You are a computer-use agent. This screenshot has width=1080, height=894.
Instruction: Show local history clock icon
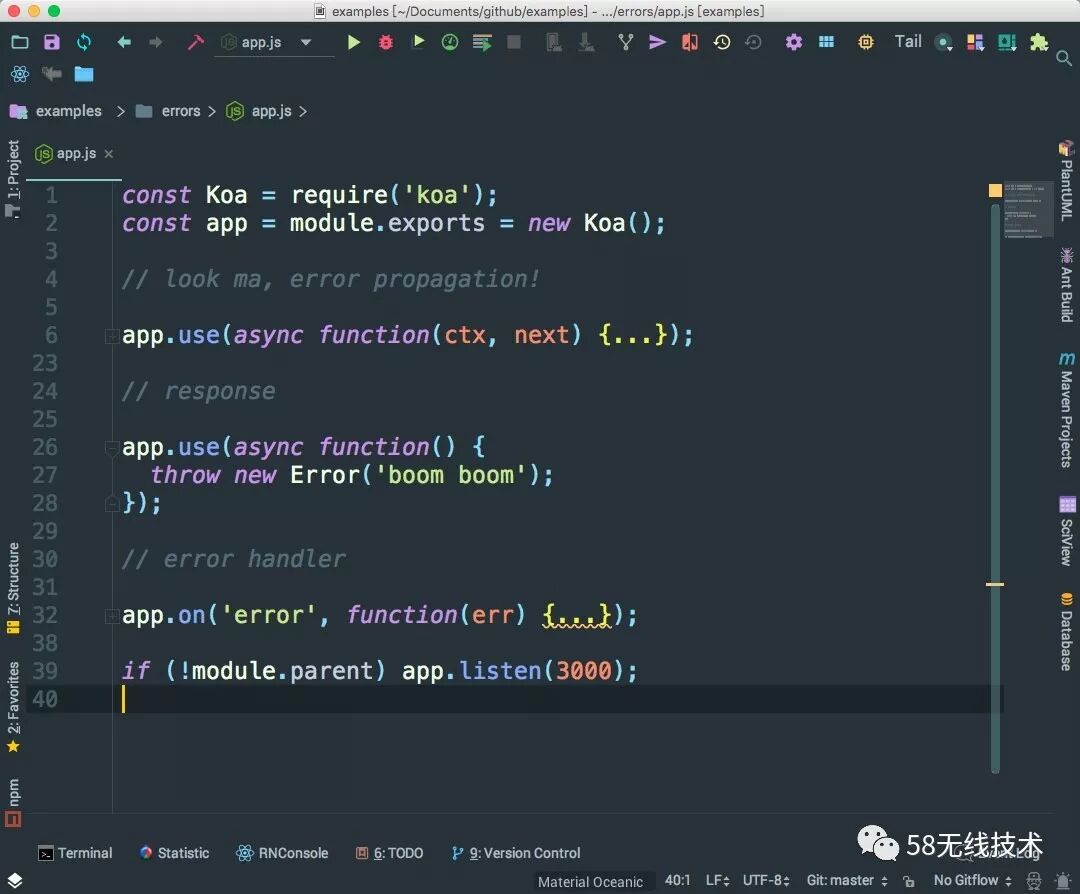(x=721, y=42)
